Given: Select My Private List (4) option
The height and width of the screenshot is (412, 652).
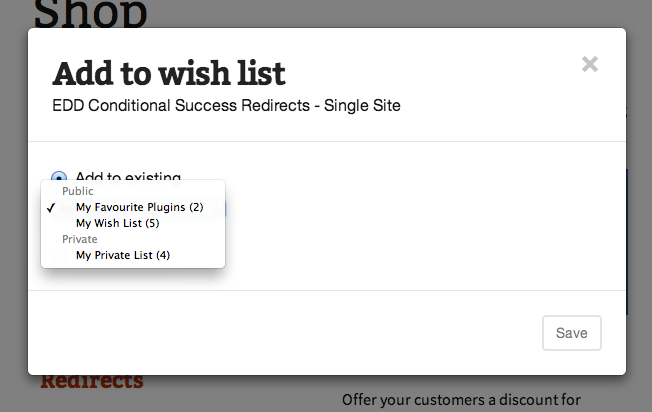Looking at the screenshot, I should (123, 255).
